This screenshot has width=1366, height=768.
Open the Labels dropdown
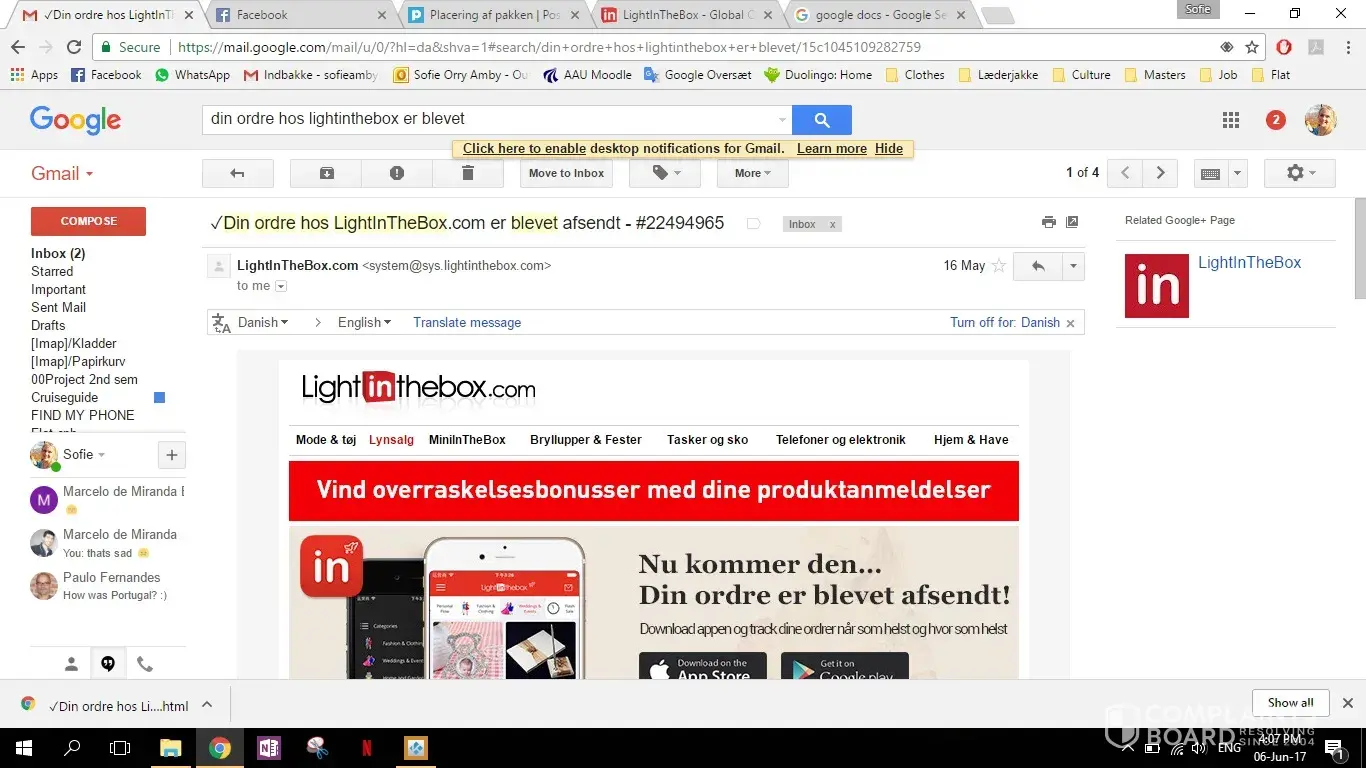click(663, 173)
